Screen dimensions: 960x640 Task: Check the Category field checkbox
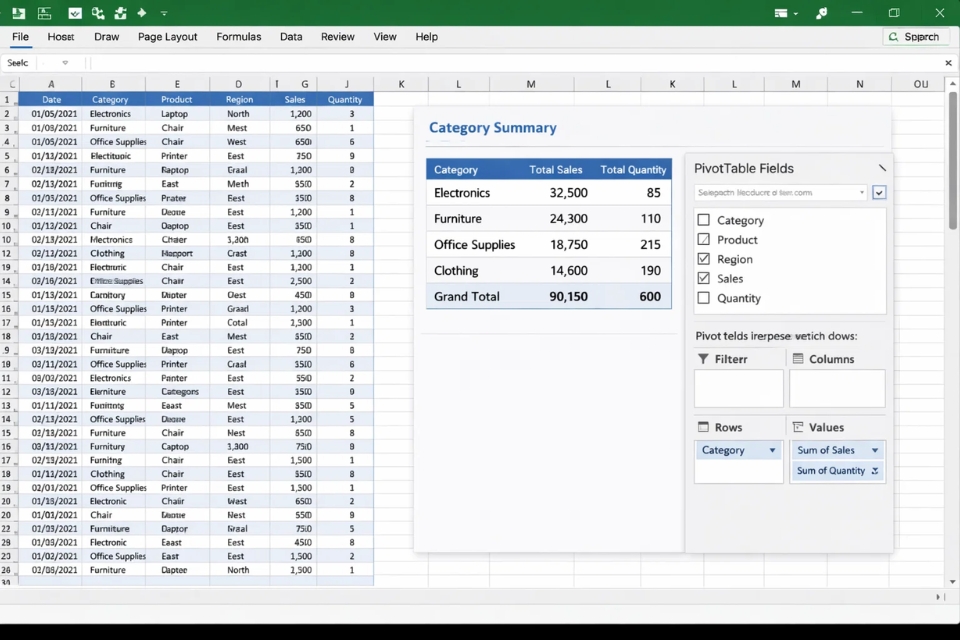703,220
